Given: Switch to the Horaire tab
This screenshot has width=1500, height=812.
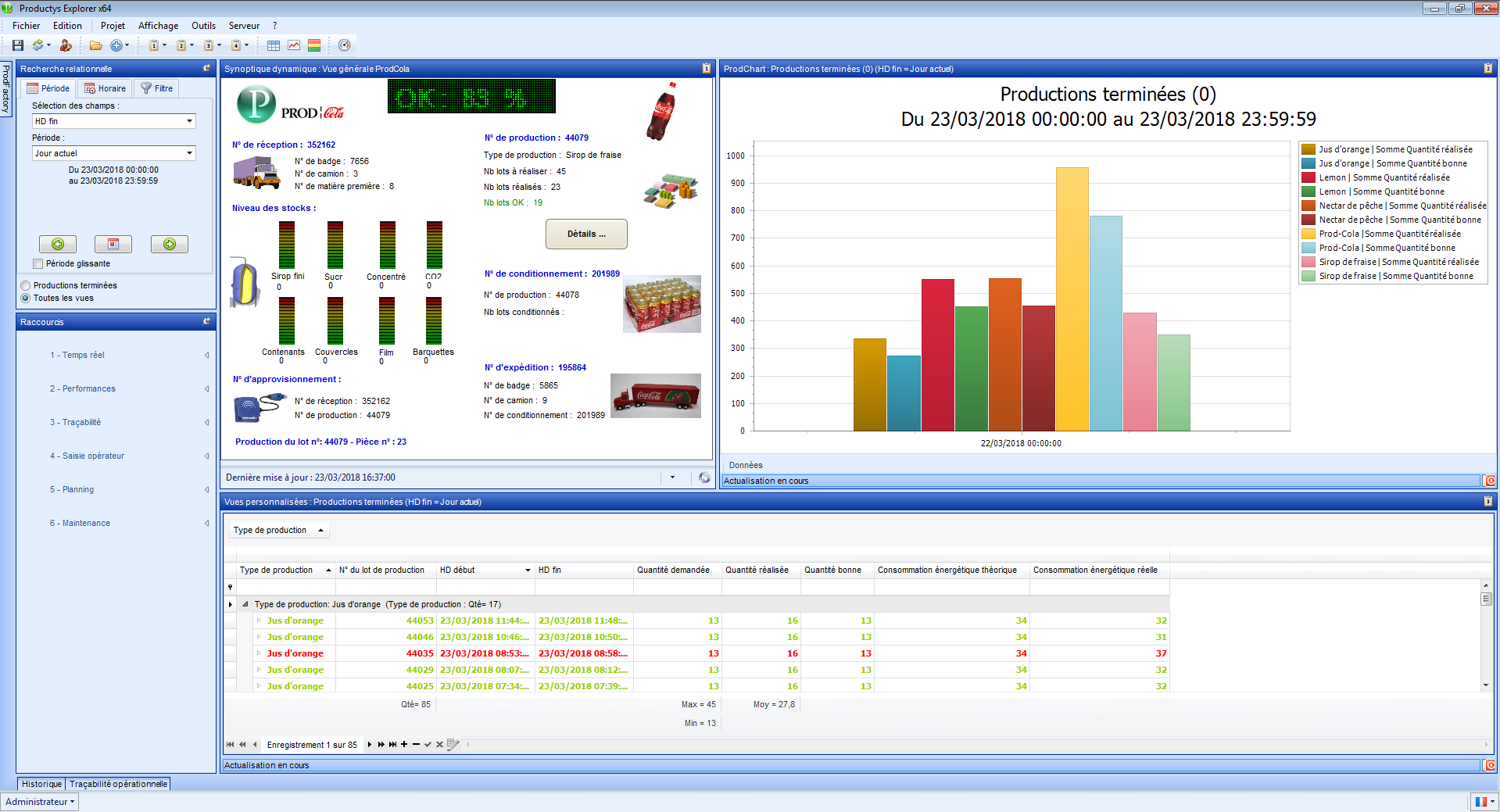Looking at the screenshot, I should click(x=105, y=88).
